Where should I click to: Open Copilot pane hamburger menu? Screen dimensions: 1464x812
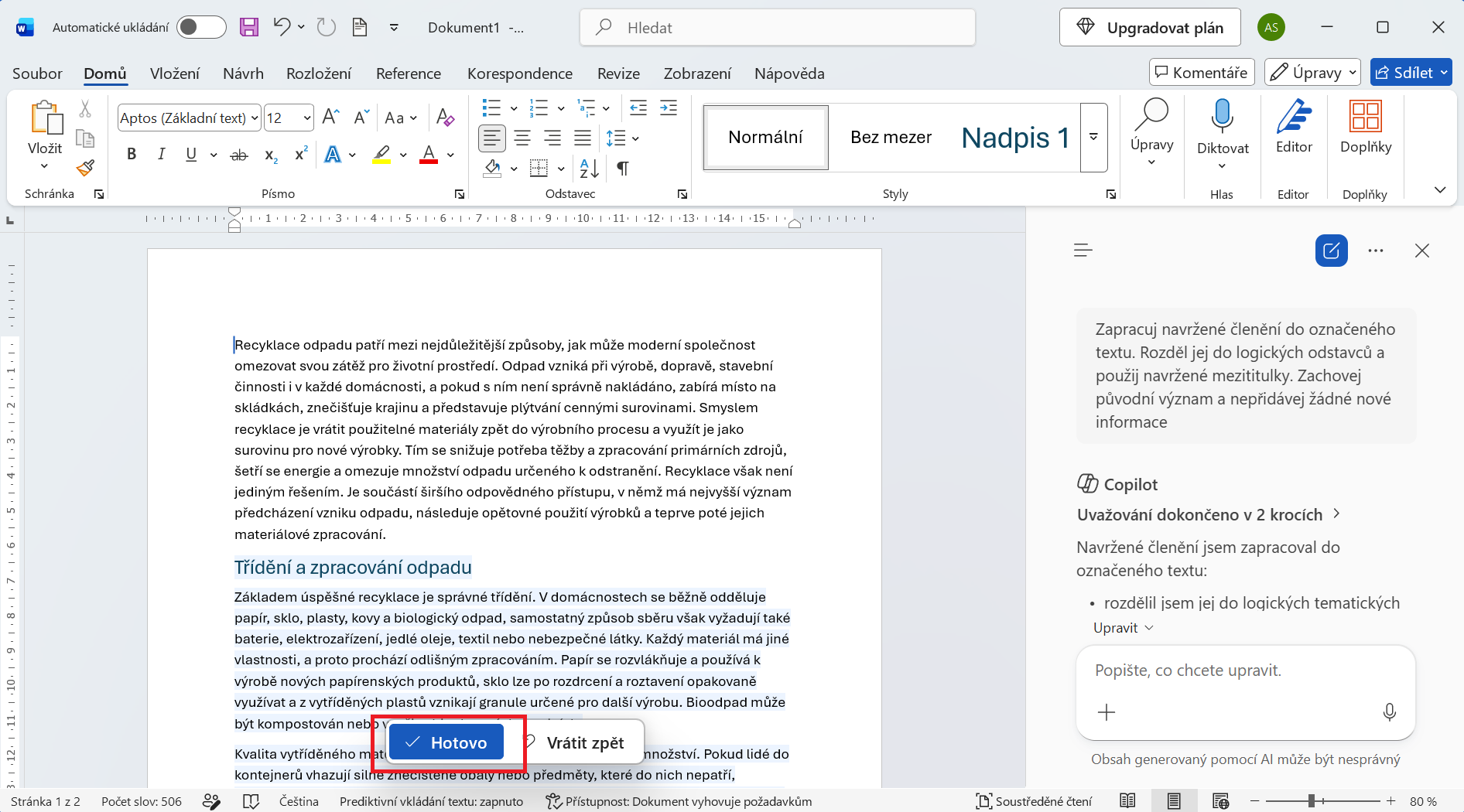coord(1083,250)
